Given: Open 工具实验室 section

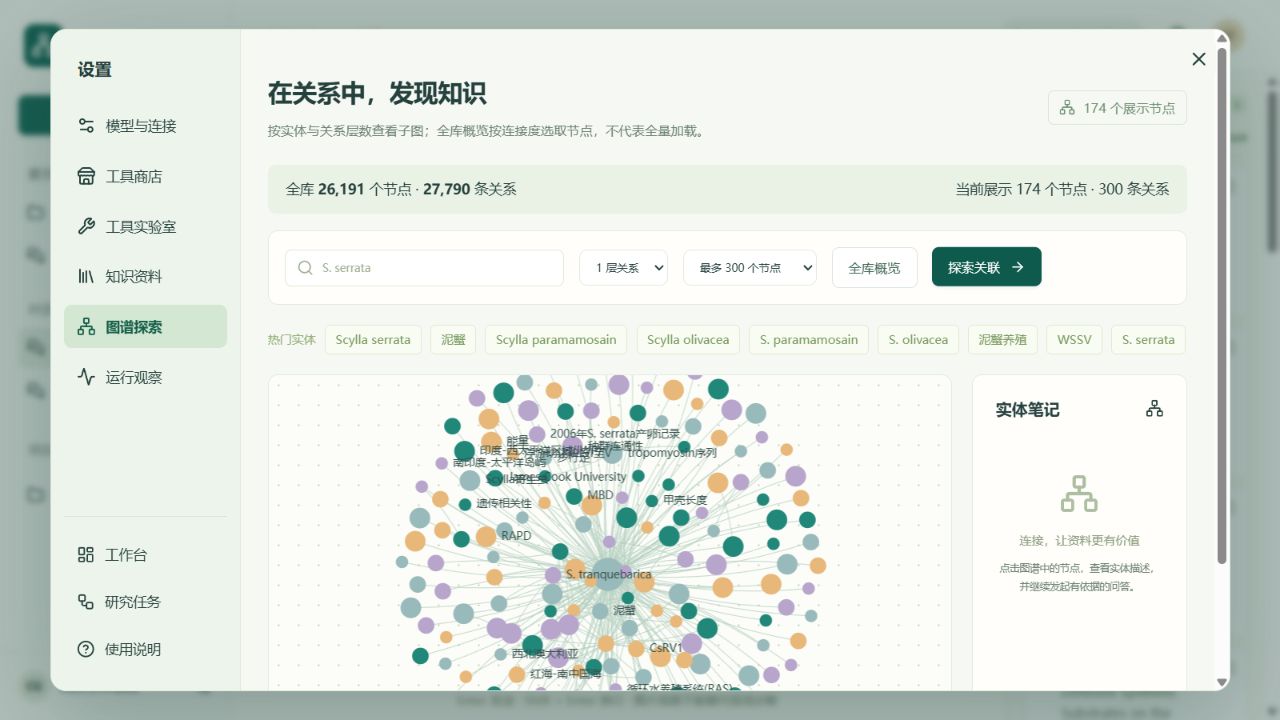Looking at the screenshot, I should pos(145,226).
